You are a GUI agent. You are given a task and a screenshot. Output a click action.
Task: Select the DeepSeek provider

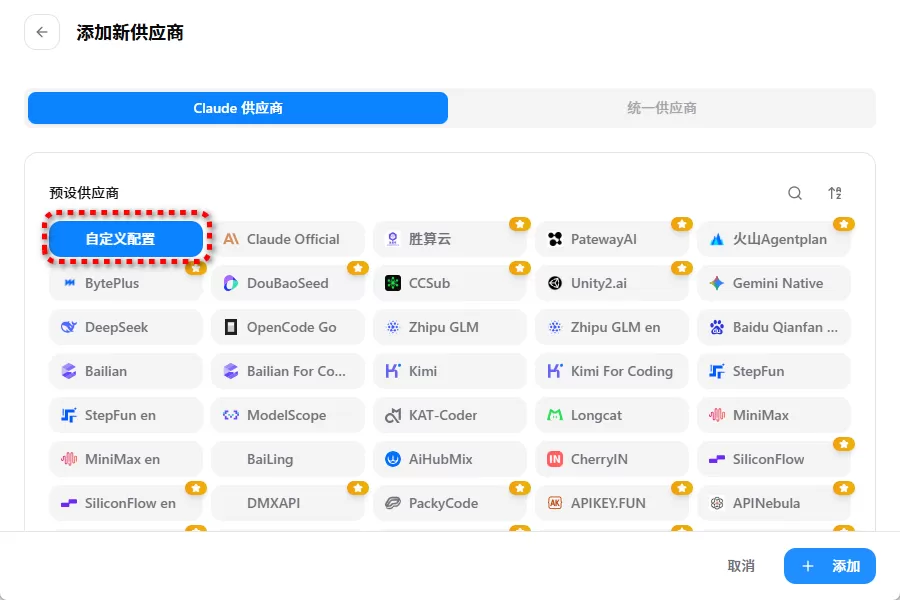pyautogui.click(x=126, y=327)
